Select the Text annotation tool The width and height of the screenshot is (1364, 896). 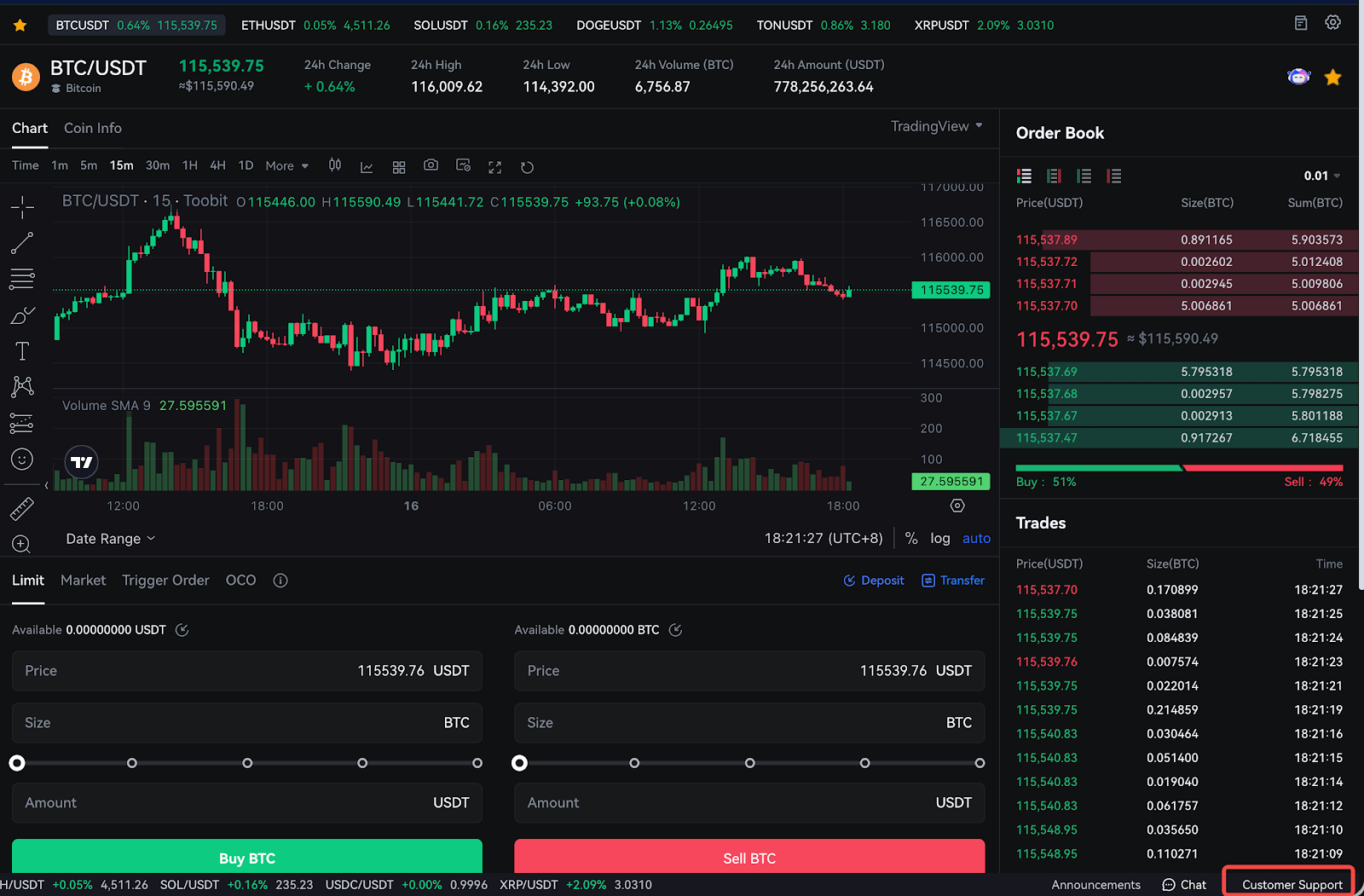click(x=22, y=351)
